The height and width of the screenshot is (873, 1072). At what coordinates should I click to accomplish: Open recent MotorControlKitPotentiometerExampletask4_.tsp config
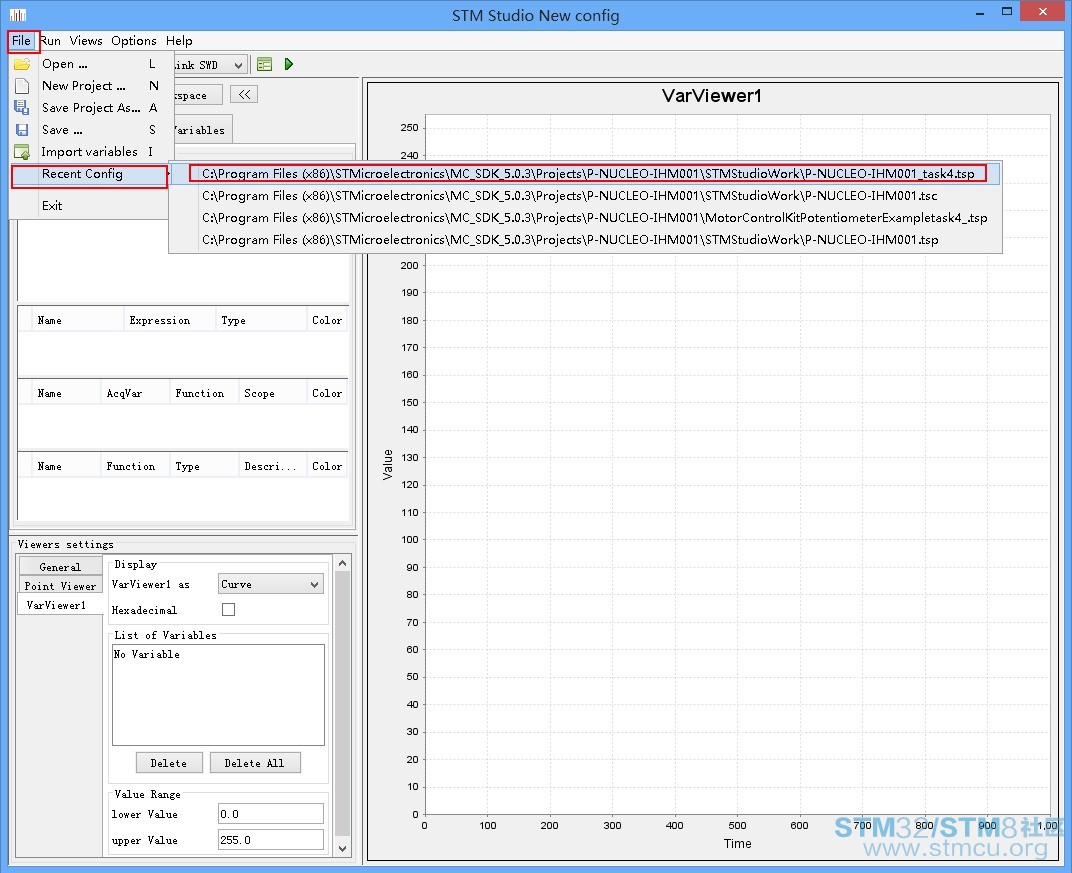pyautogui.click(x=586, y=217)
